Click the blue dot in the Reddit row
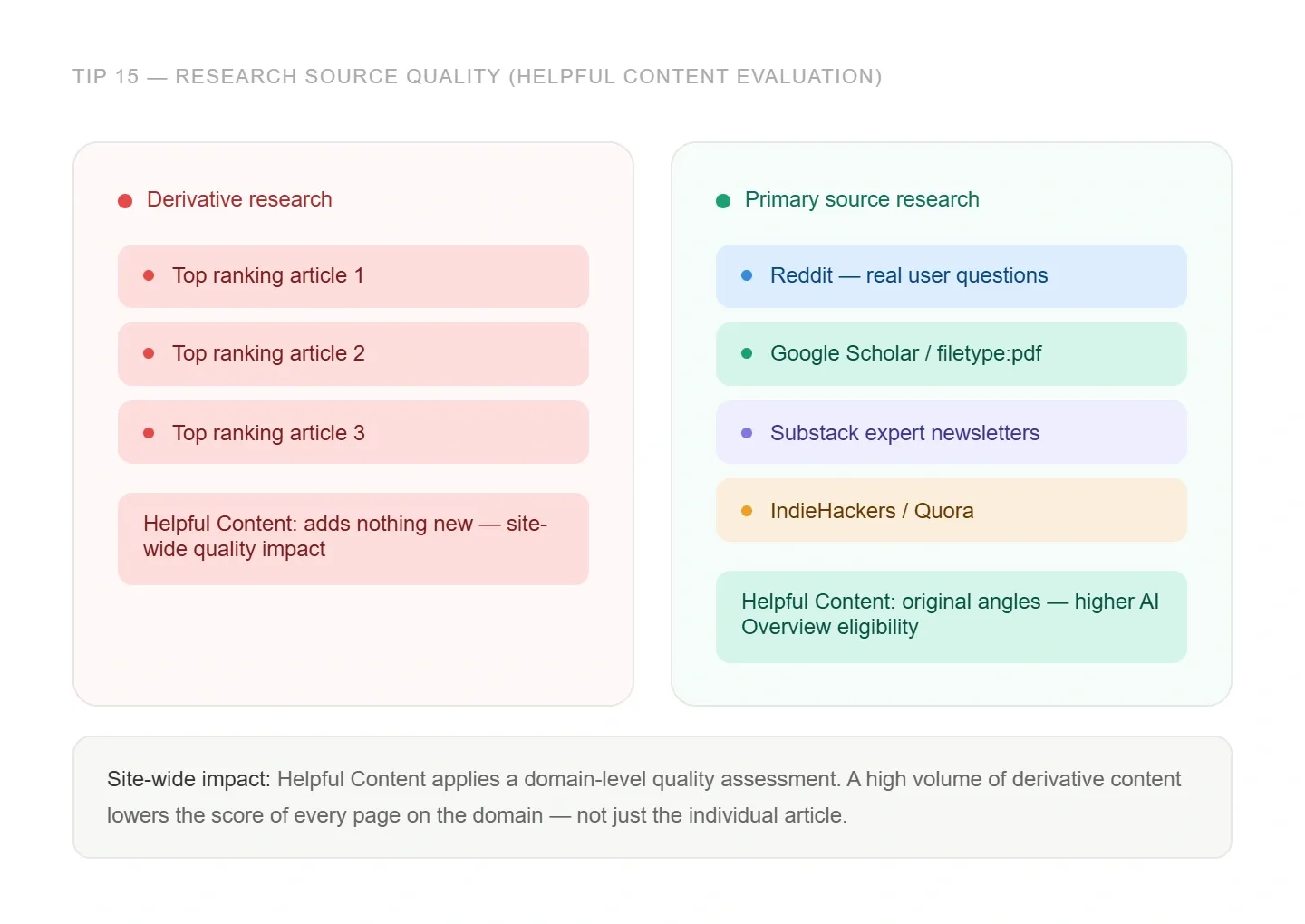The image size is (1305, 924). (747, 275)
